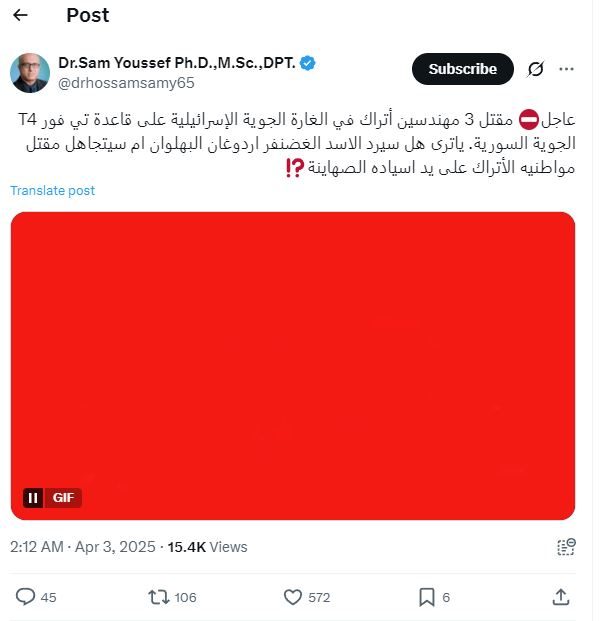Click the 2:12 AM Apr 3, 2025 timestamp

click(83, 547)
